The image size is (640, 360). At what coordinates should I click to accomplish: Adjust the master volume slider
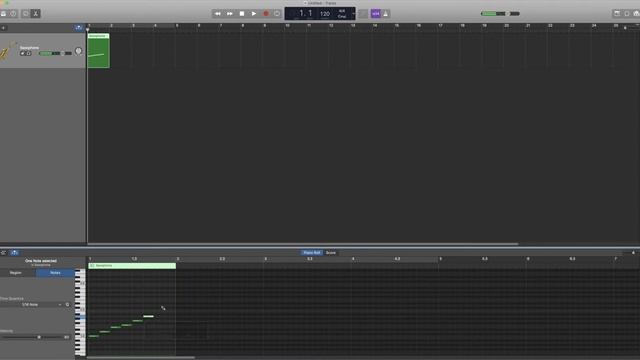[500, 13]
